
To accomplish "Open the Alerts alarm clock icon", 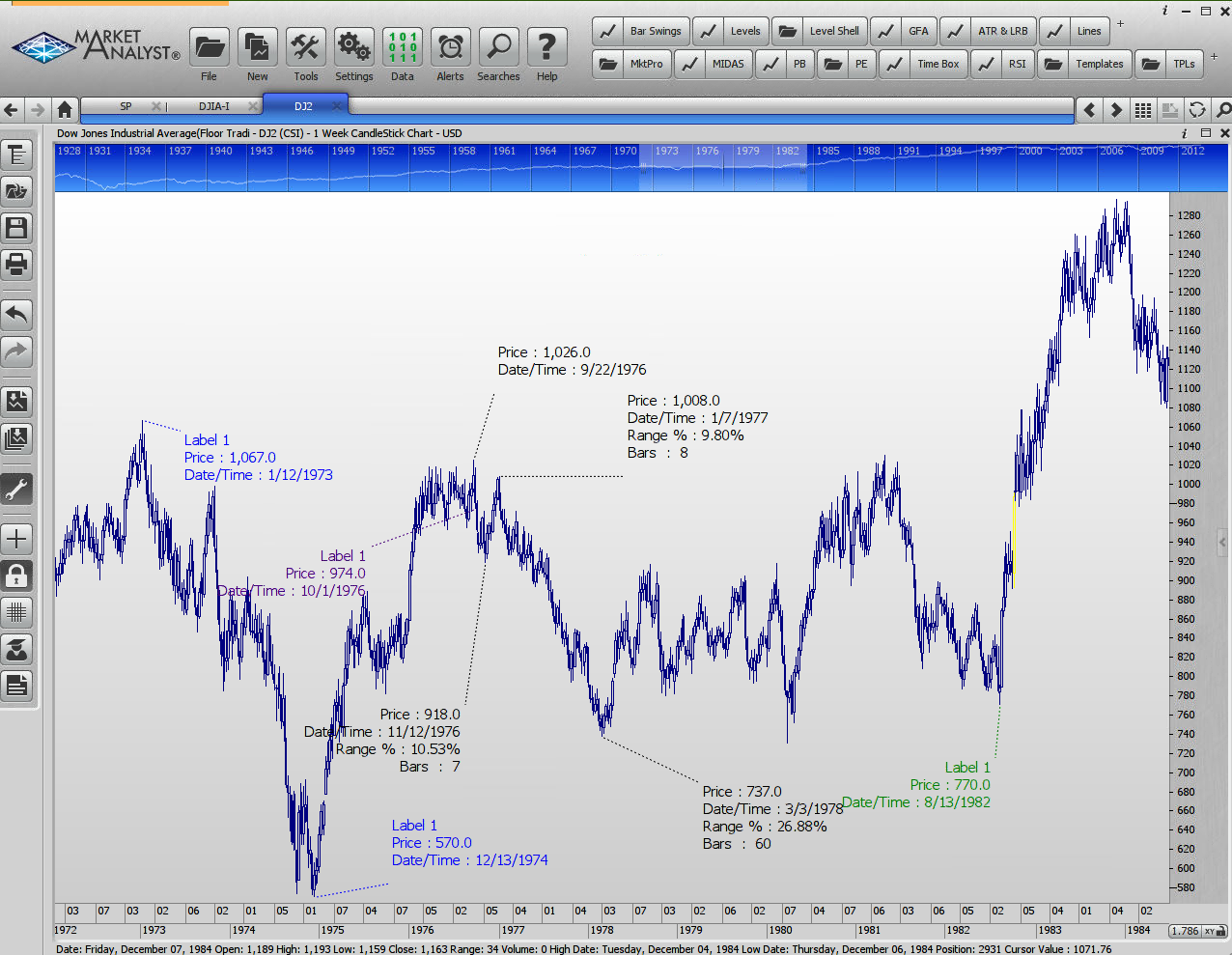I will click(x=450, y=47).
